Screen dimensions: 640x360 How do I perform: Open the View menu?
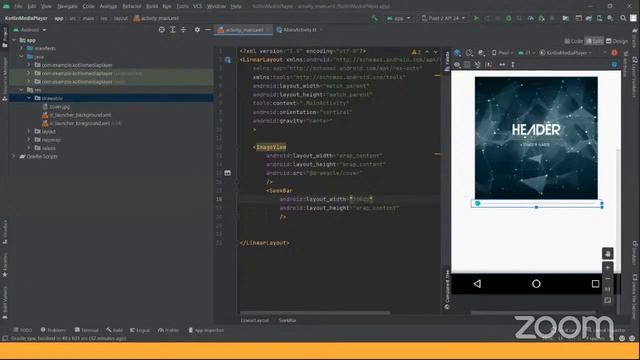tap(47, 6)
